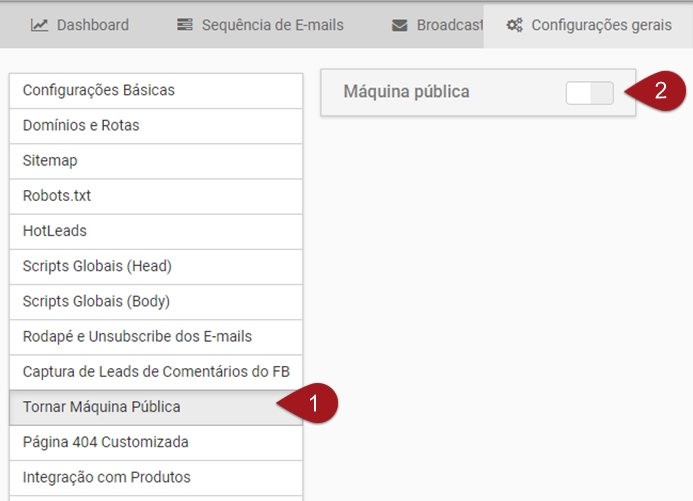Click the Configurações gerais gears icon
The image size is (693, 501).
coord(515,25)
